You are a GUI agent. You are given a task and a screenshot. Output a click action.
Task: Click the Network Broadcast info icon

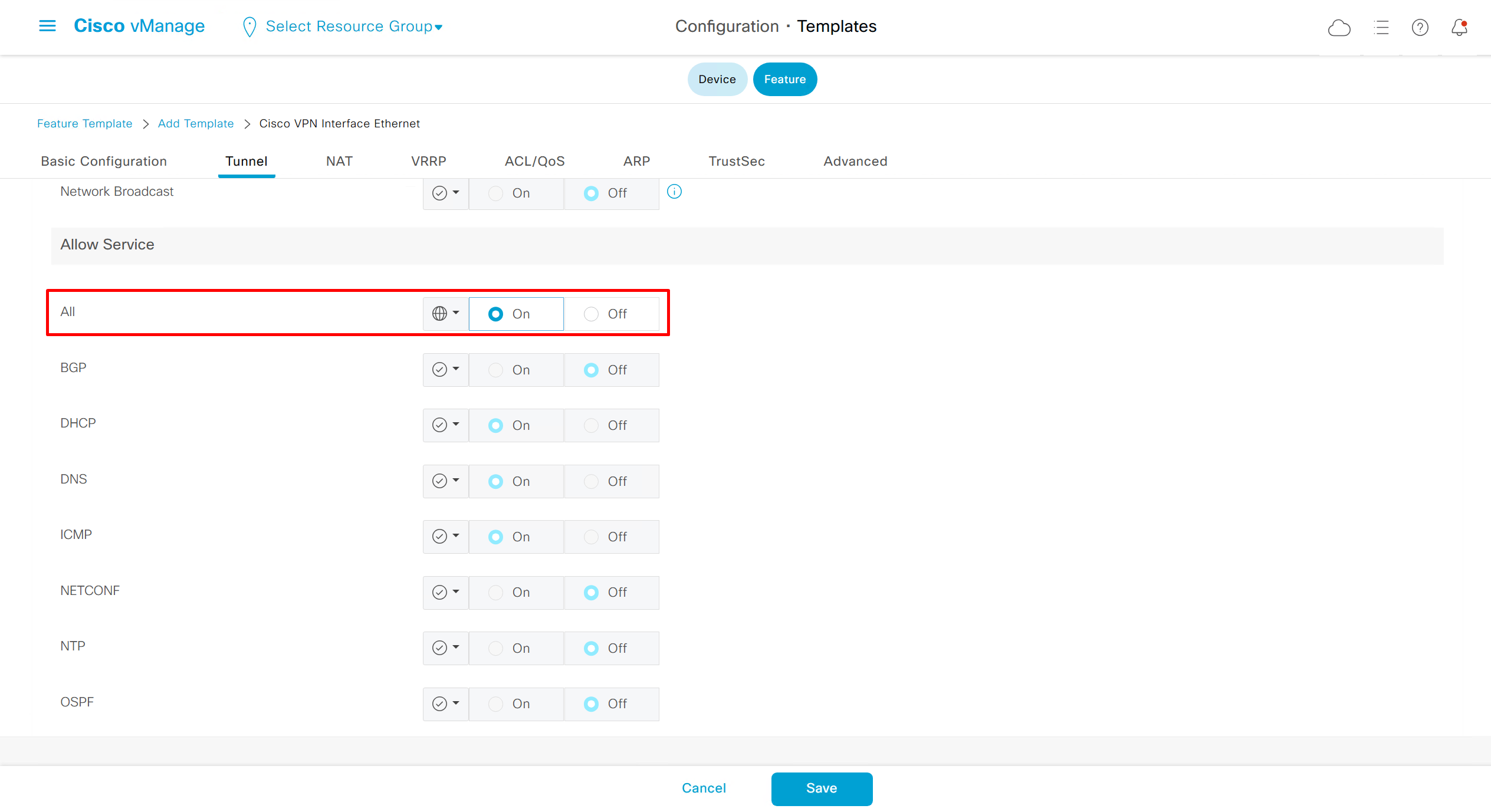click(x=674, y=192)
